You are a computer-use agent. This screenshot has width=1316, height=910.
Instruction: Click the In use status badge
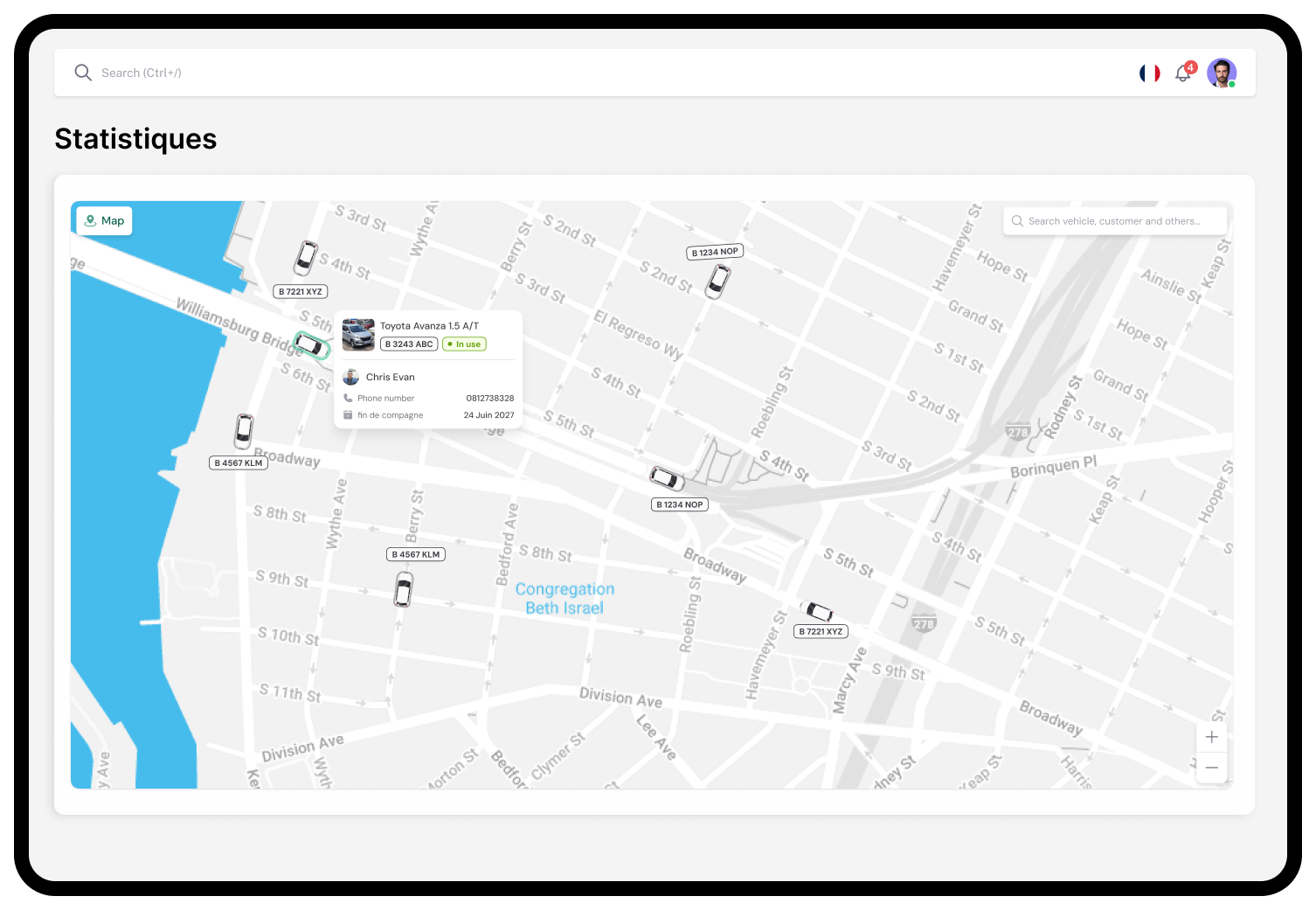click(464, 344)
